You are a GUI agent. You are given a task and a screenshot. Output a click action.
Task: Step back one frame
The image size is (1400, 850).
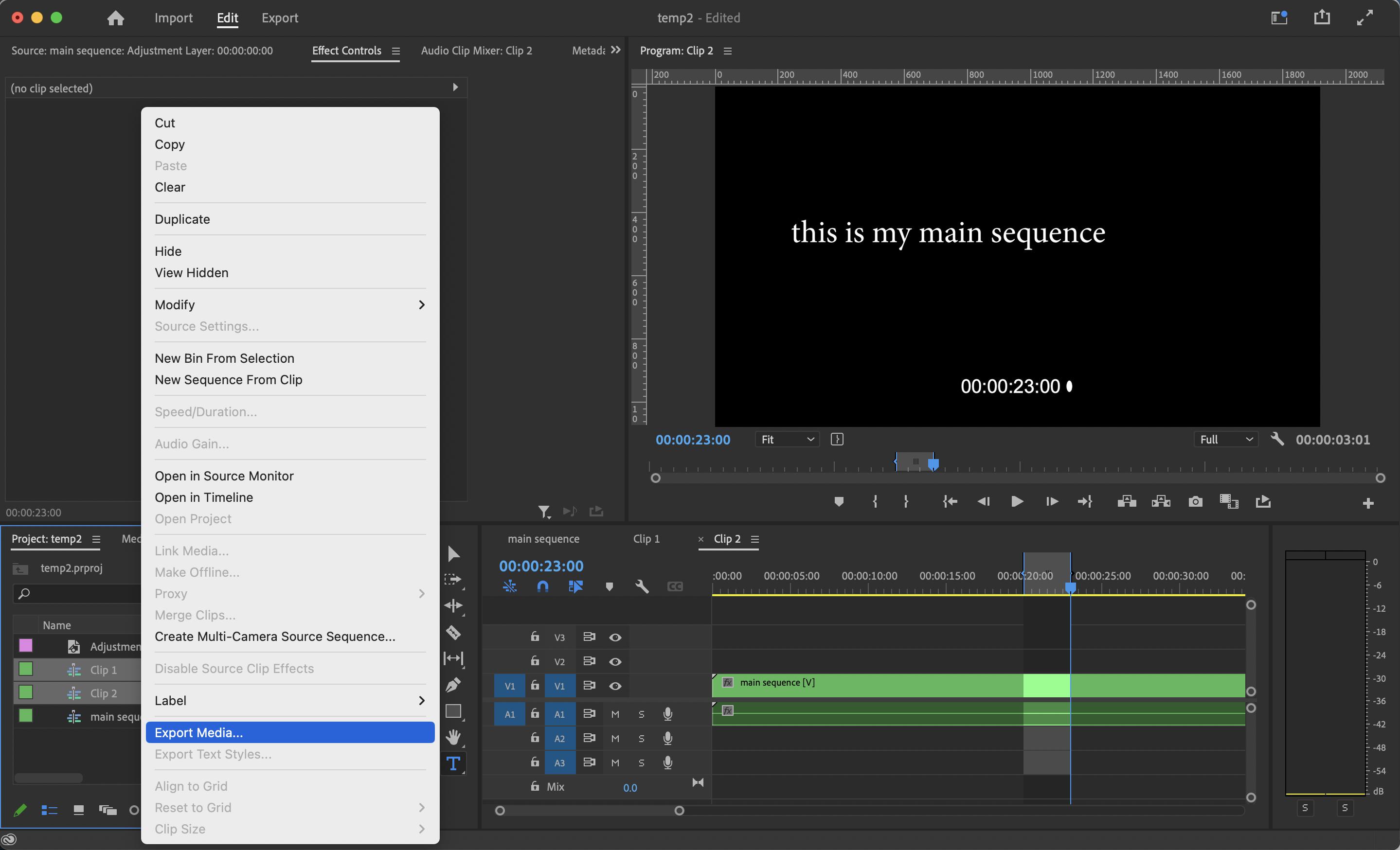(984, 501)
